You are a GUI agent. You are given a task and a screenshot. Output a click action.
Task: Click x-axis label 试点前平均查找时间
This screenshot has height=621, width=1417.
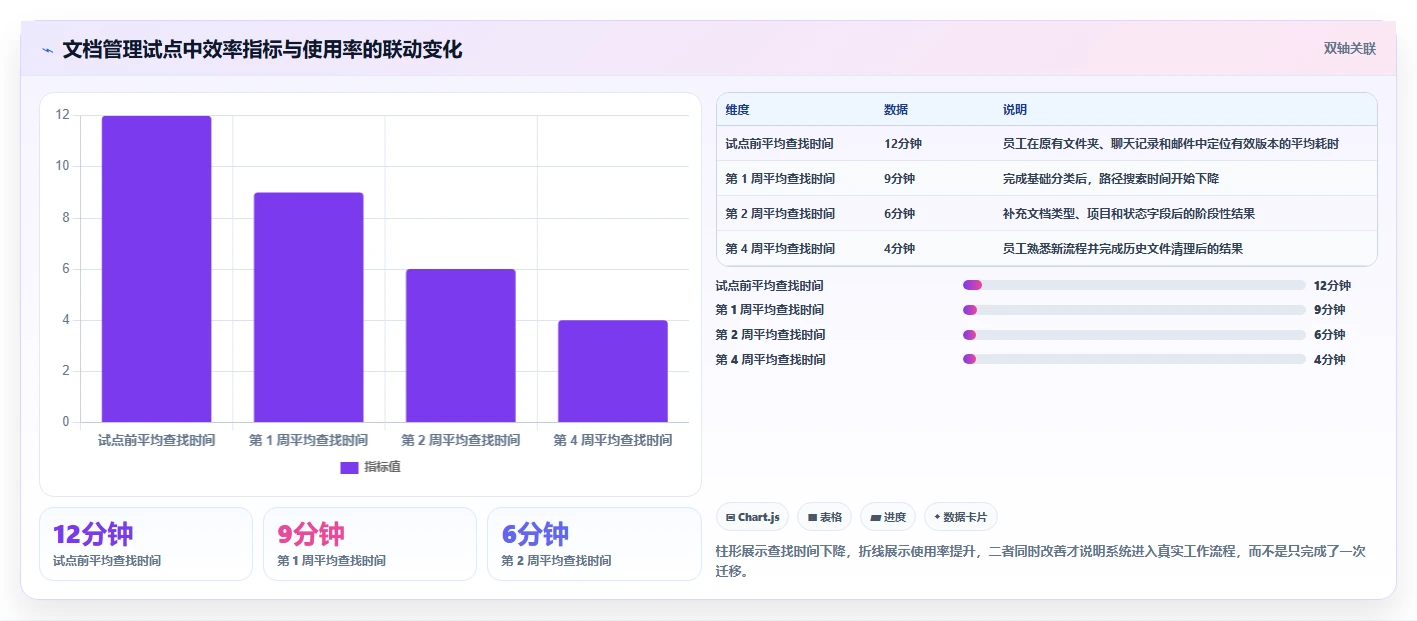pyautogui.click(x=156, y=440)
